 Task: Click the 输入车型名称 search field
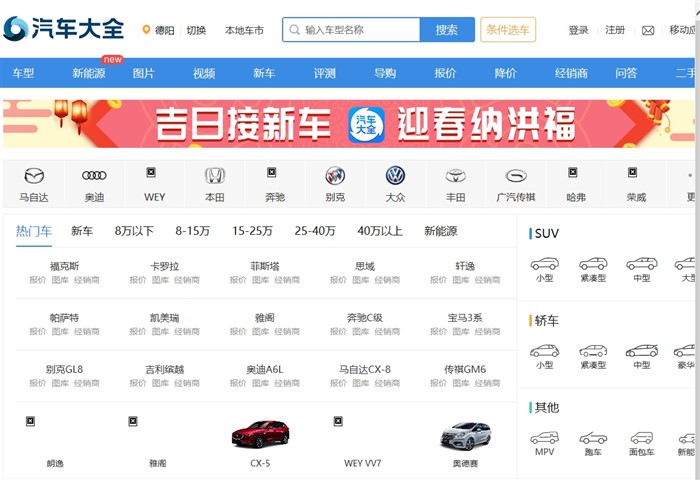(x=351, y=30)
